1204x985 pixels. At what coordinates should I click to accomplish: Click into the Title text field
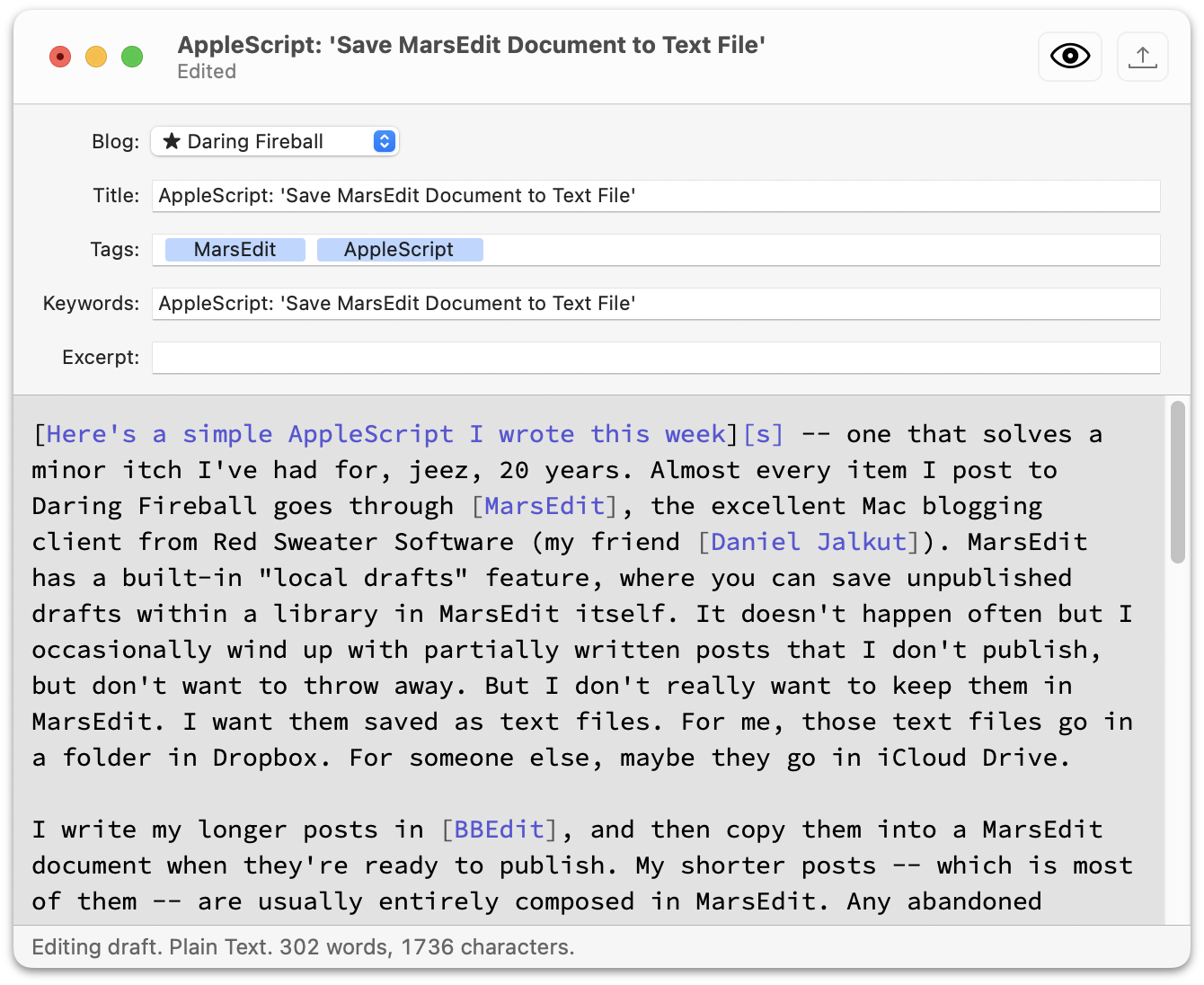point(656,196)
